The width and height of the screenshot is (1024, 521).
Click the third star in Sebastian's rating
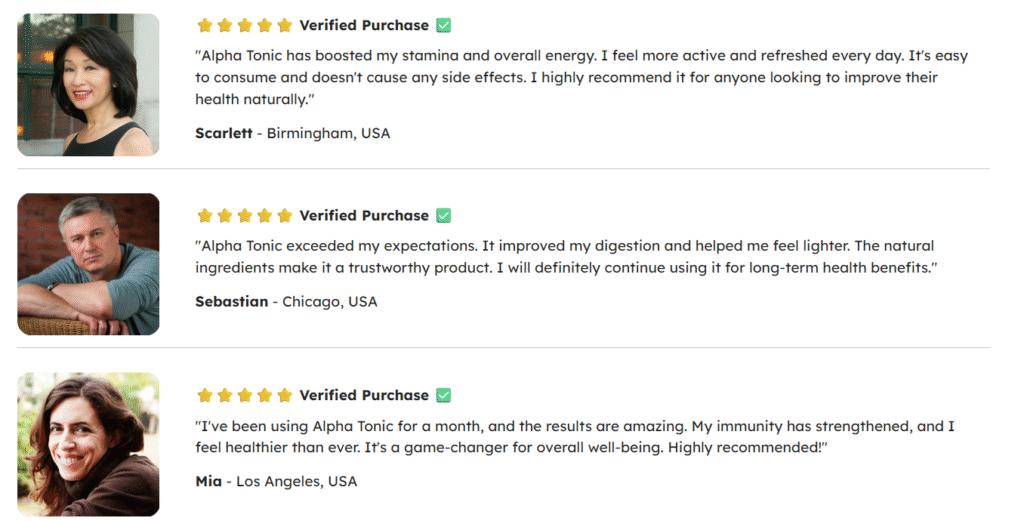(245, 215)
